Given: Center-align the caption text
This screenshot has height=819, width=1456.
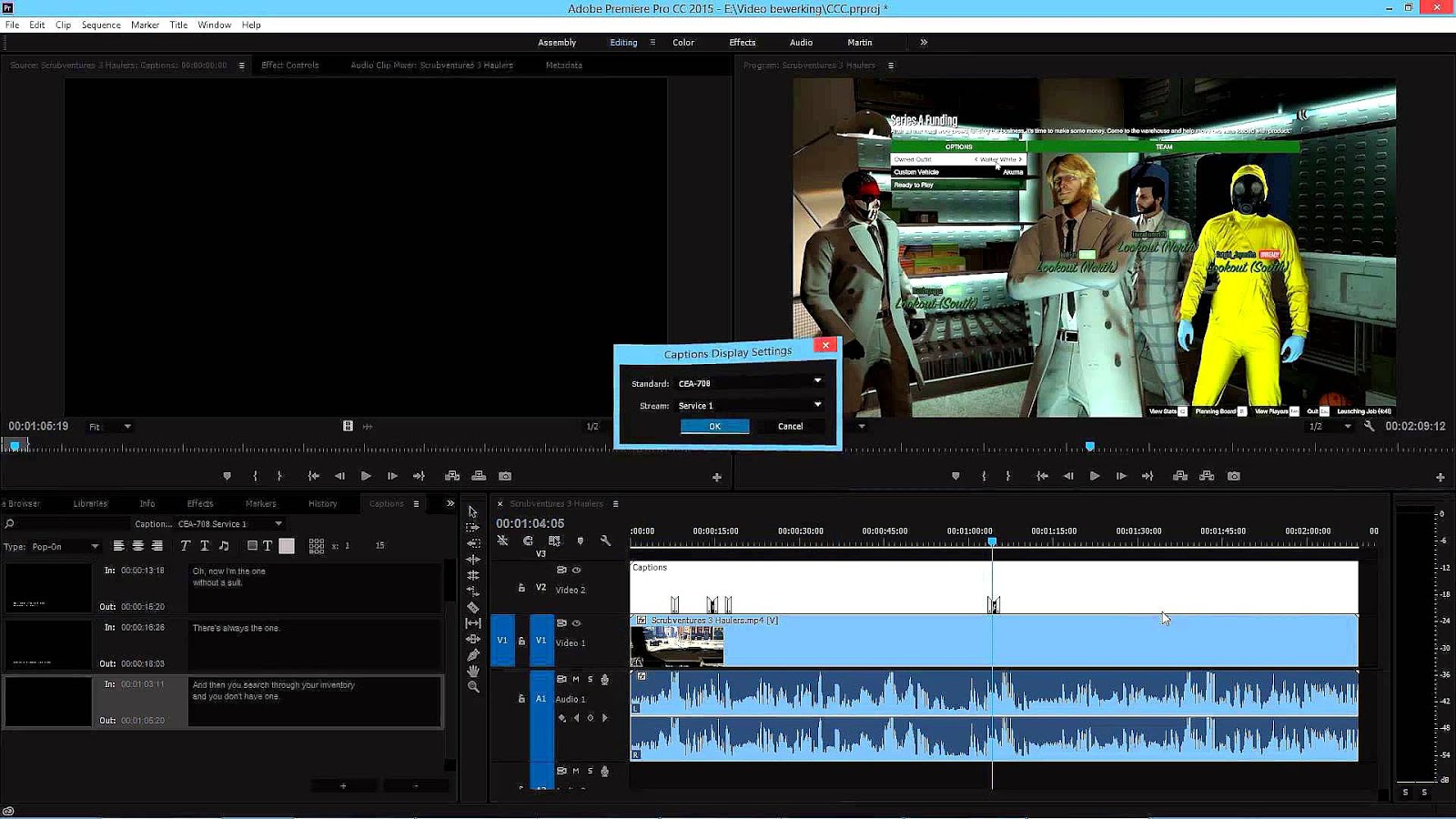Looking at the screenshot, I should (x=137, y=546).
